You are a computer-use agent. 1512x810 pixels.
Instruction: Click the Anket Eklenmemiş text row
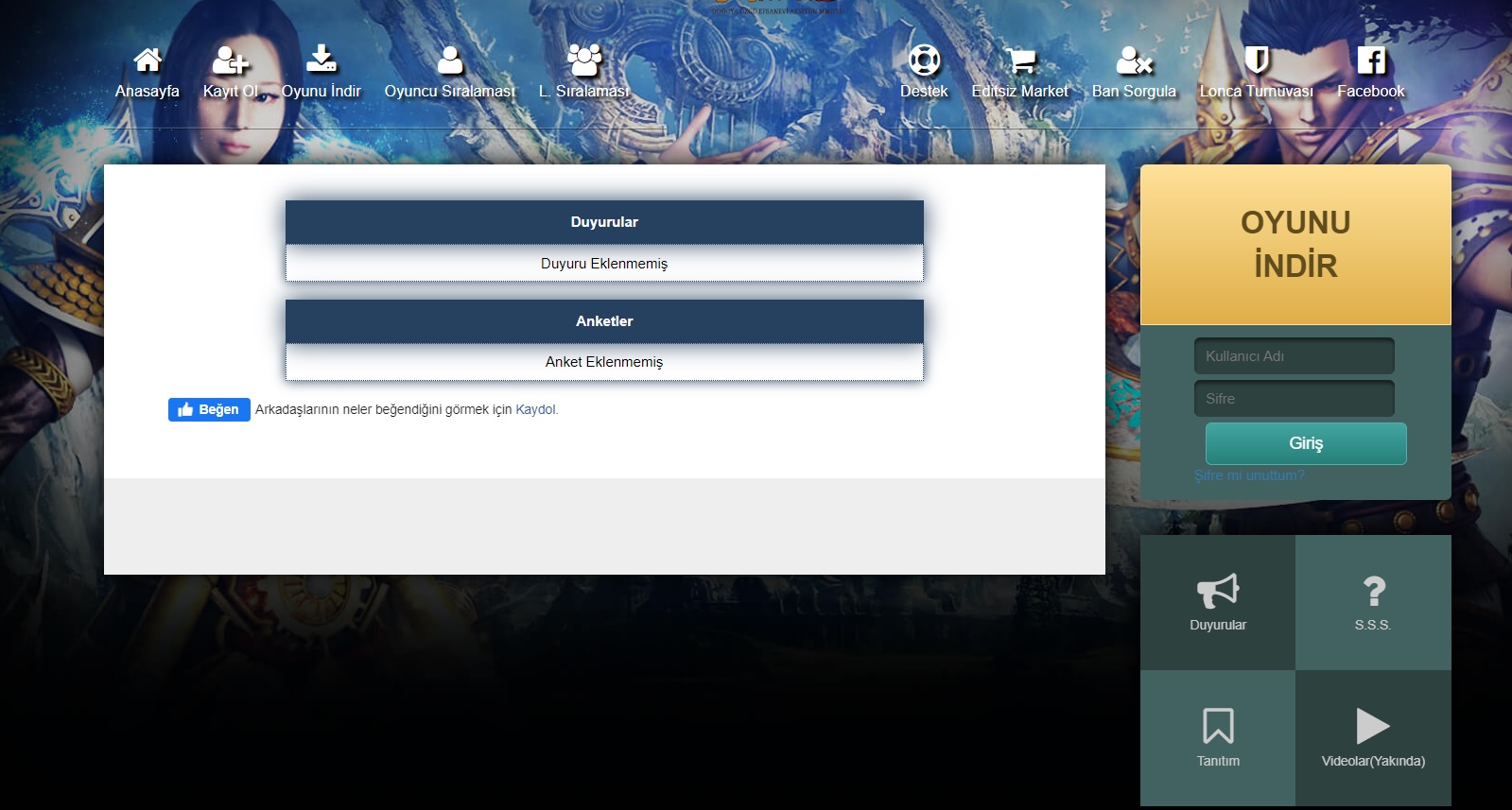point(604,362)
